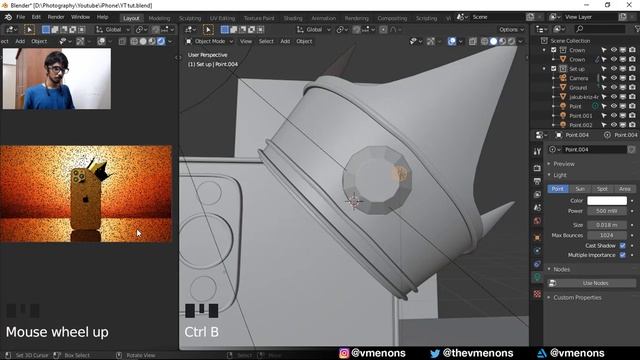Toggle the snap magnet icon in main viewport

pyautogui.click(x=356, y=29)
